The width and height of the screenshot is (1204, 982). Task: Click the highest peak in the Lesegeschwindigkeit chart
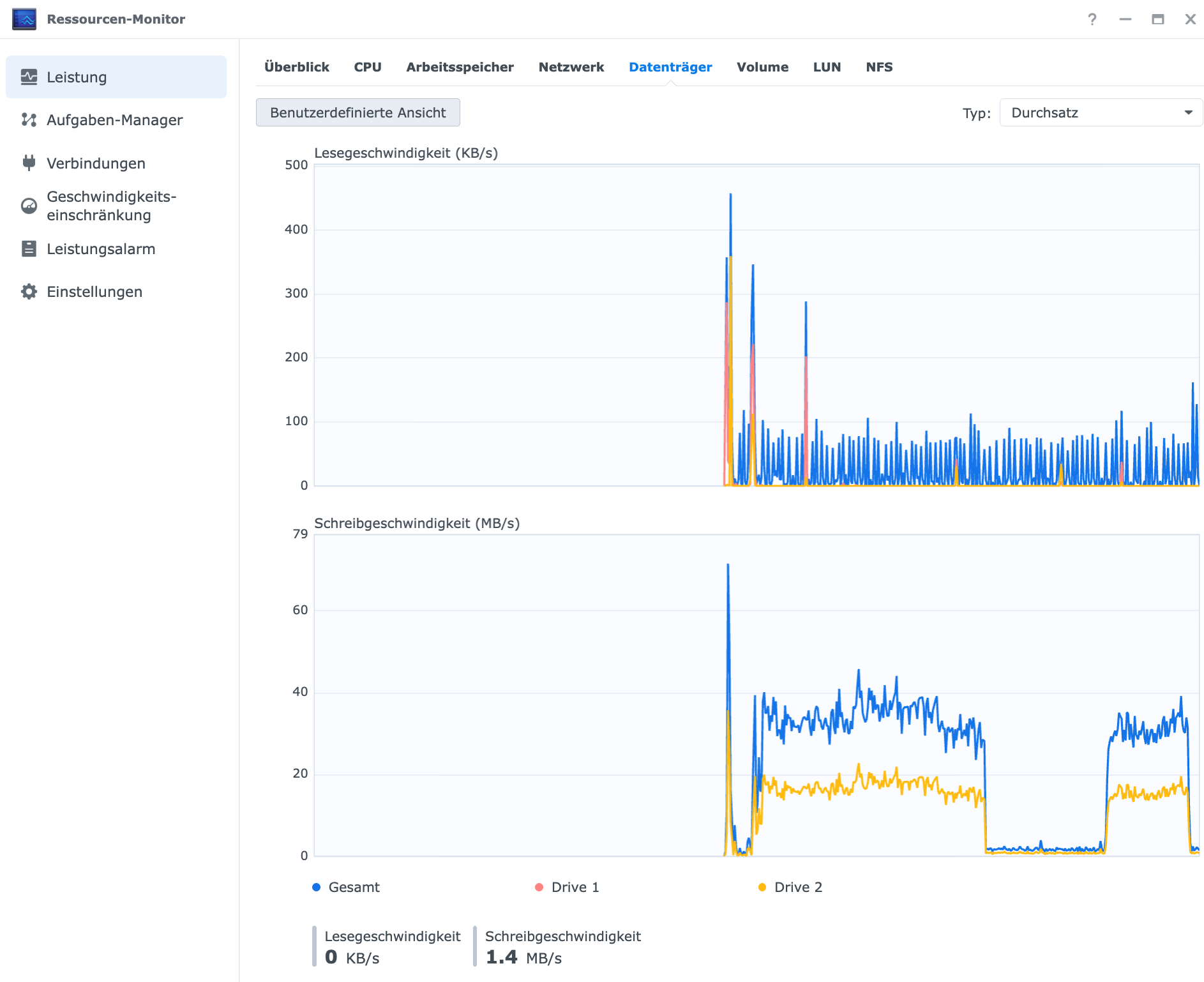pos(730,195)
